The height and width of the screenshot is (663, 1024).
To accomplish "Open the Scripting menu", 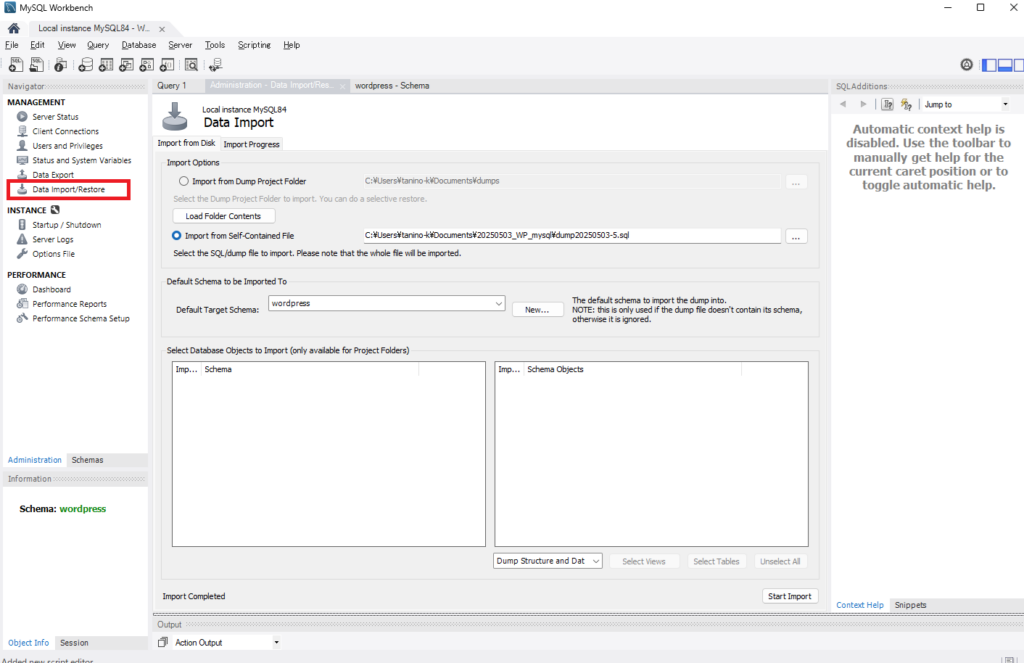I will [x=254, y=45].
